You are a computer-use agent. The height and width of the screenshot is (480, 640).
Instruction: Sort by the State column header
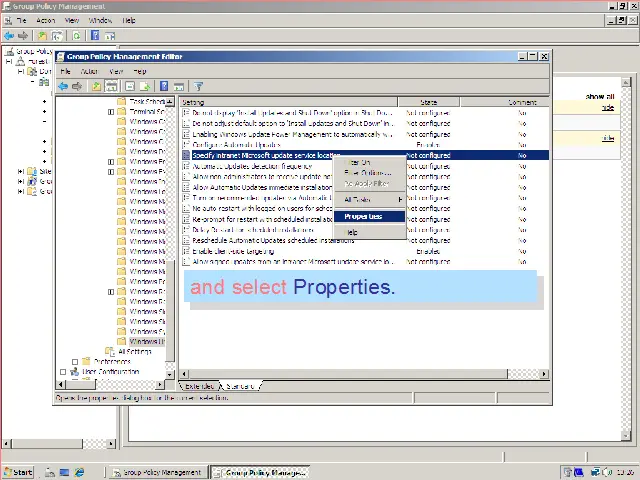click(x=429, y=102)
